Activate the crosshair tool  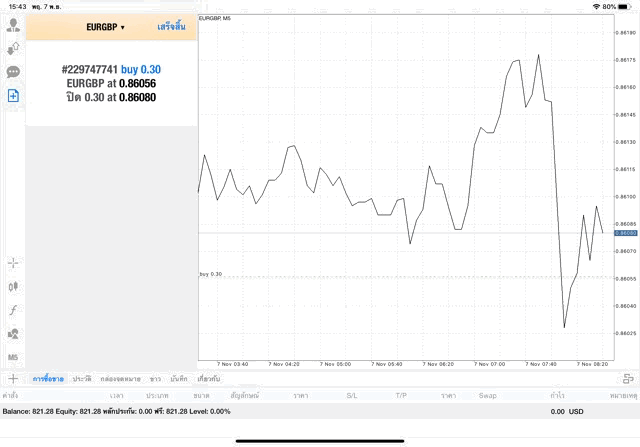(13, 263)
